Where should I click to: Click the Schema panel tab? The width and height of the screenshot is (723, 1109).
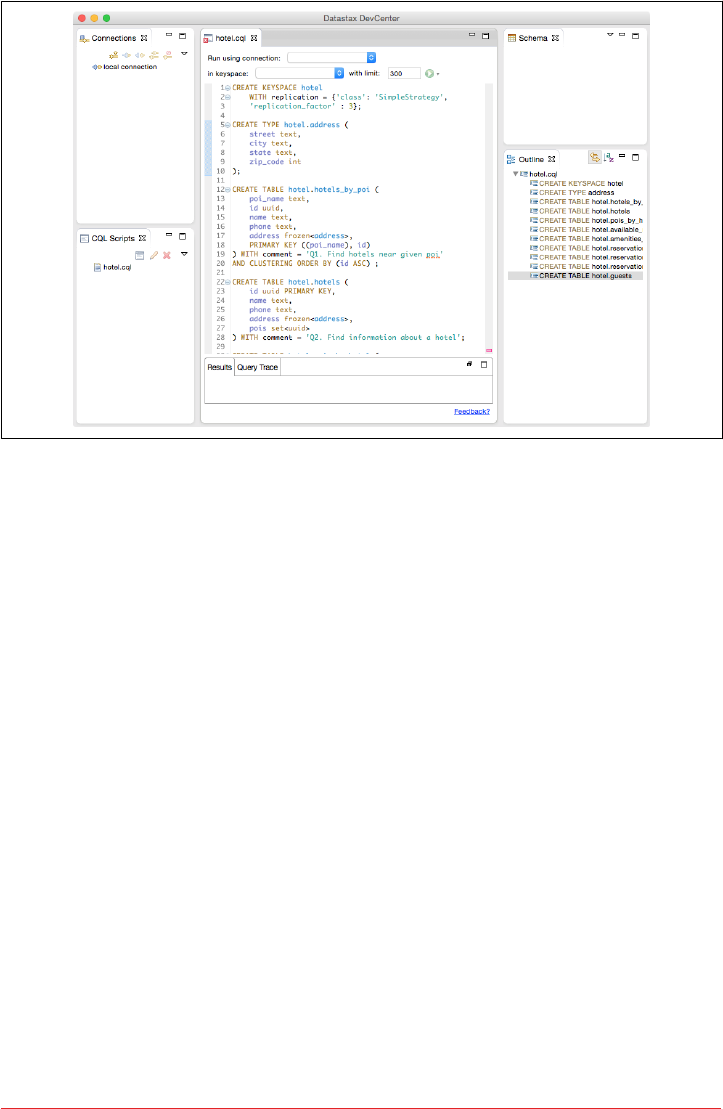[x=533, y=38]
